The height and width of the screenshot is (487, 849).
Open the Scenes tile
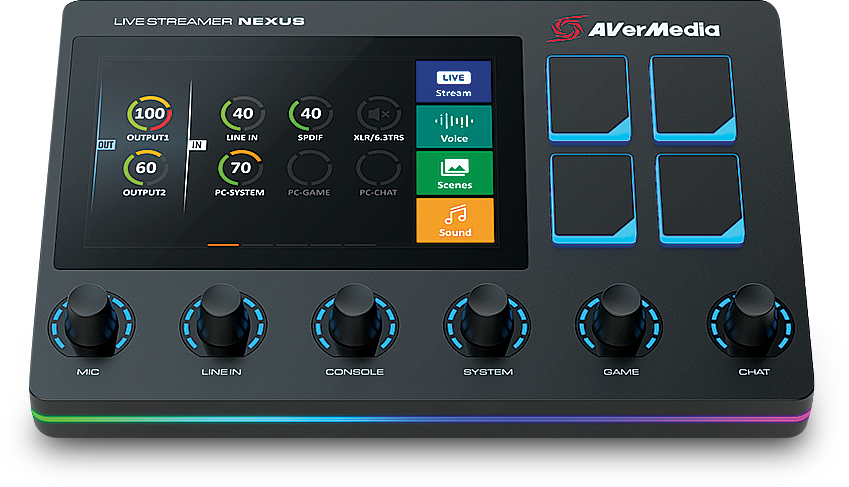pos(455,173)
